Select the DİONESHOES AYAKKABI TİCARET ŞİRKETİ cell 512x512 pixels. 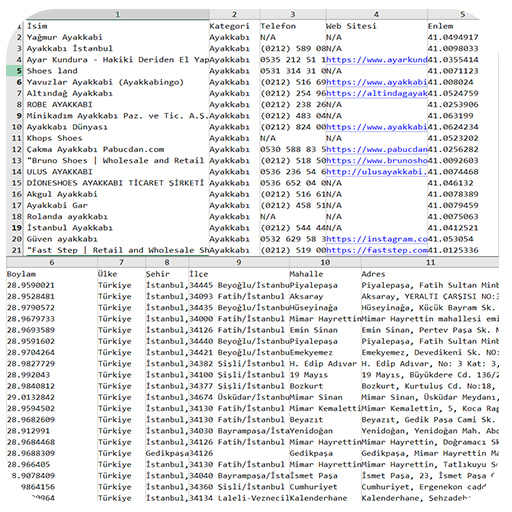[x=117, y=183]
